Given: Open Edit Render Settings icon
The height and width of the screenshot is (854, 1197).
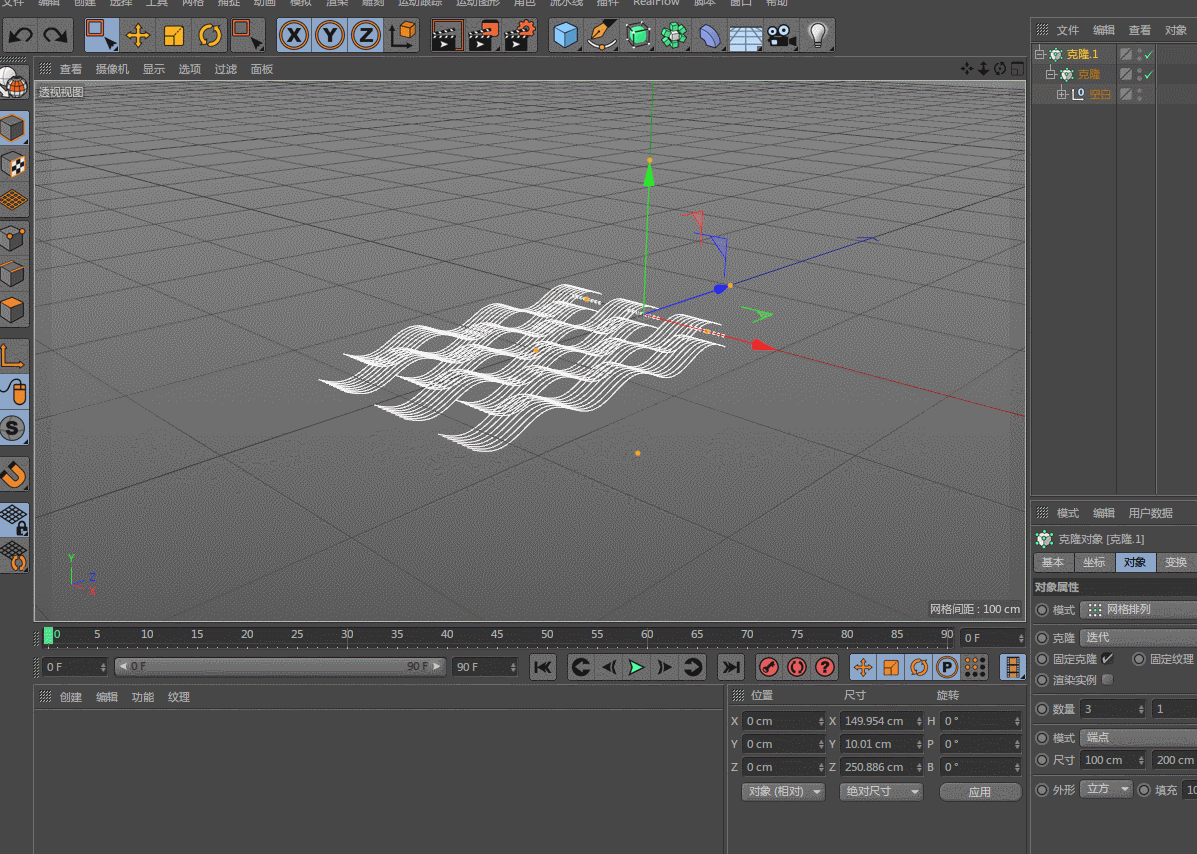Looking at the screenshot, I should point(519,37).
